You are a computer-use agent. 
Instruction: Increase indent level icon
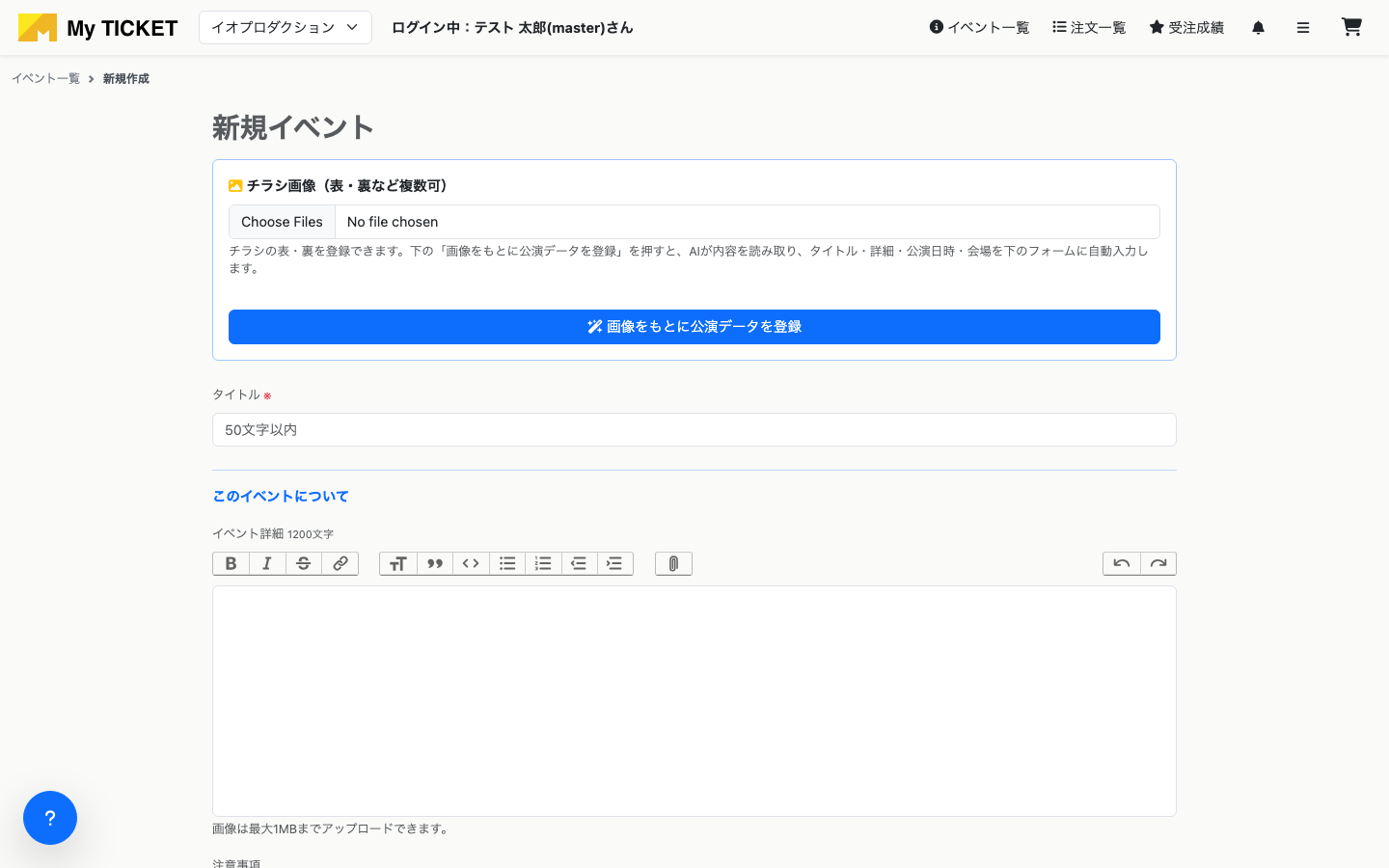(x=614, y=563)
